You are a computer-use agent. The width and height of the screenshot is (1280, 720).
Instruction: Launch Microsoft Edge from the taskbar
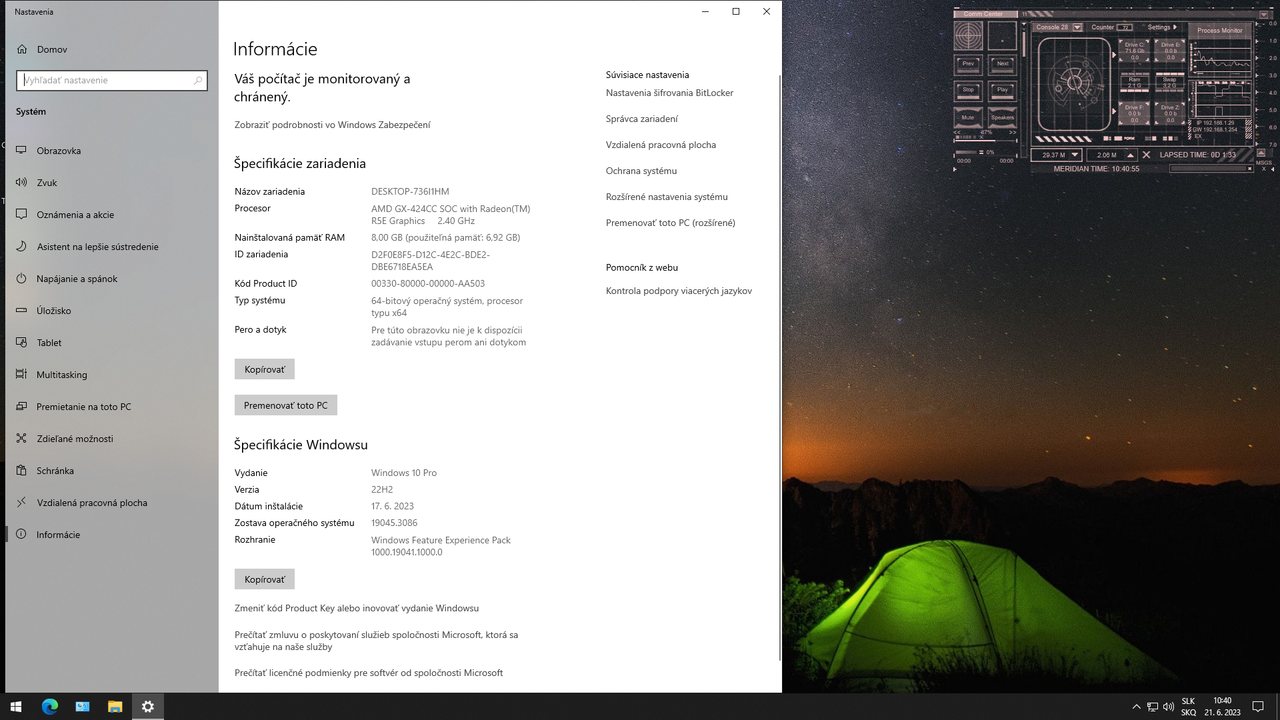click(x=49, y=706)
